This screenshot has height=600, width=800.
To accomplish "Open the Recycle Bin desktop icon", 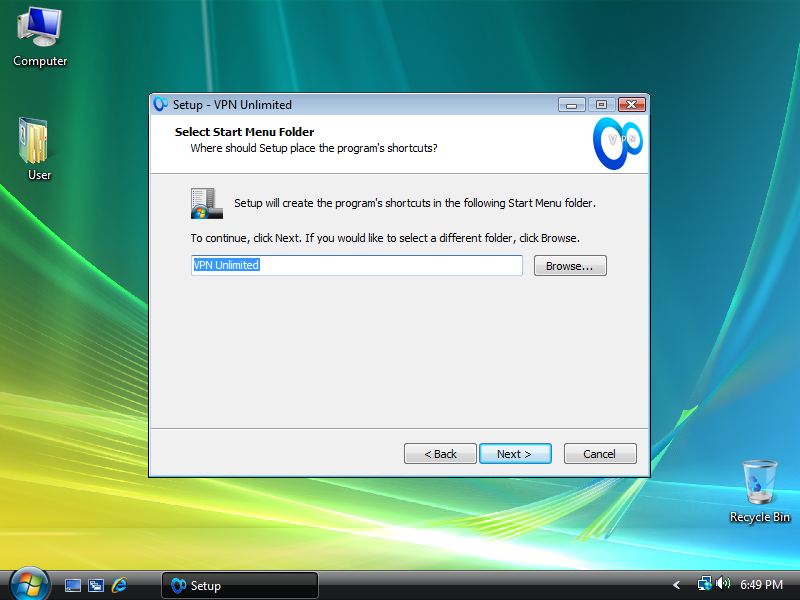I will pos(760,492).
